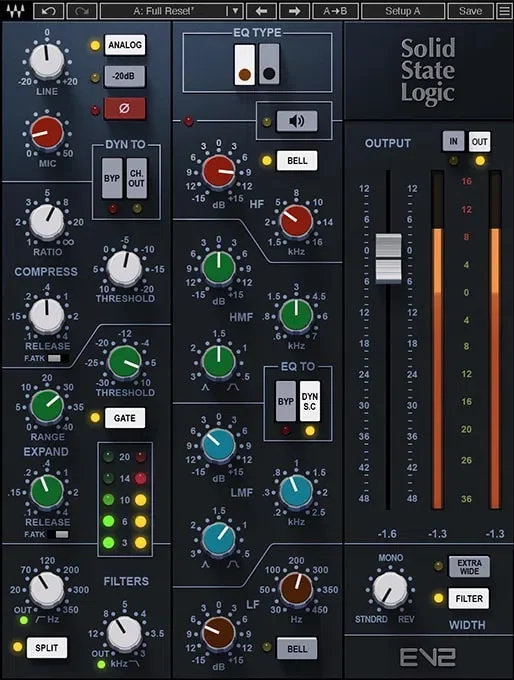Toggle the filters SPLIT button
Image resolution: width=514 pixels, height=680 pixels.
(x=47, y=648)
